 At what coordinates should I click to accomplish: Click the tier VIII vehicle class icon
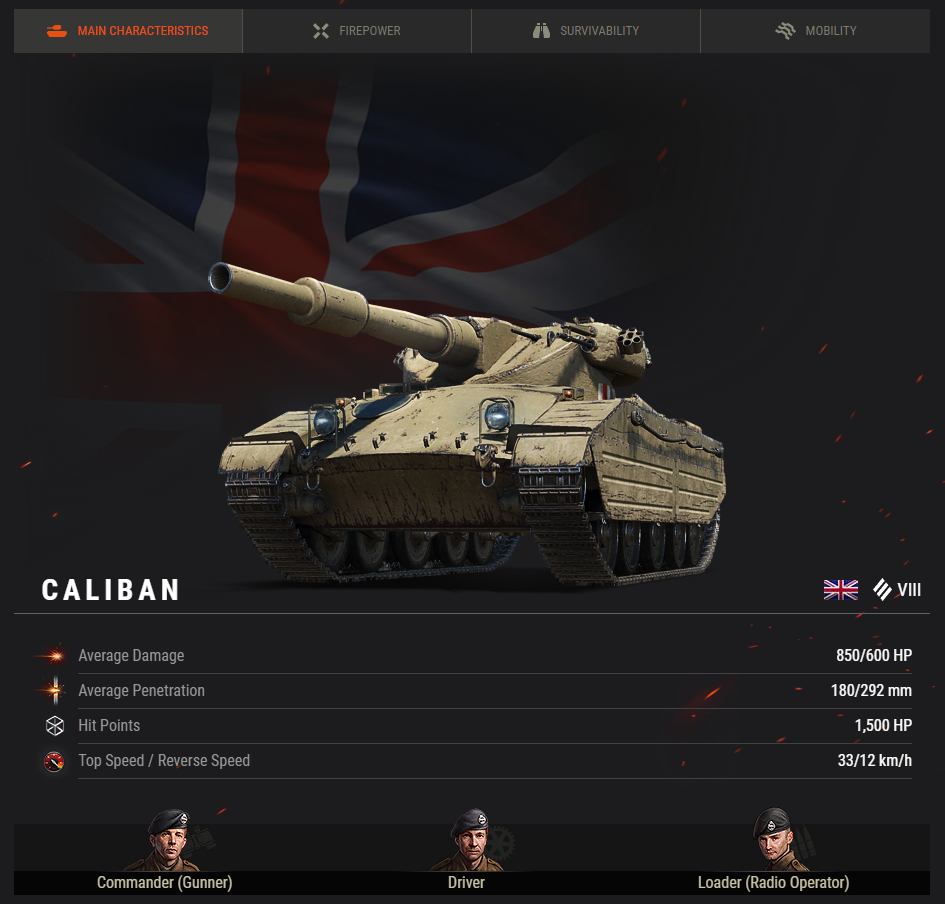pyautogui.click(x=883, y=589)
